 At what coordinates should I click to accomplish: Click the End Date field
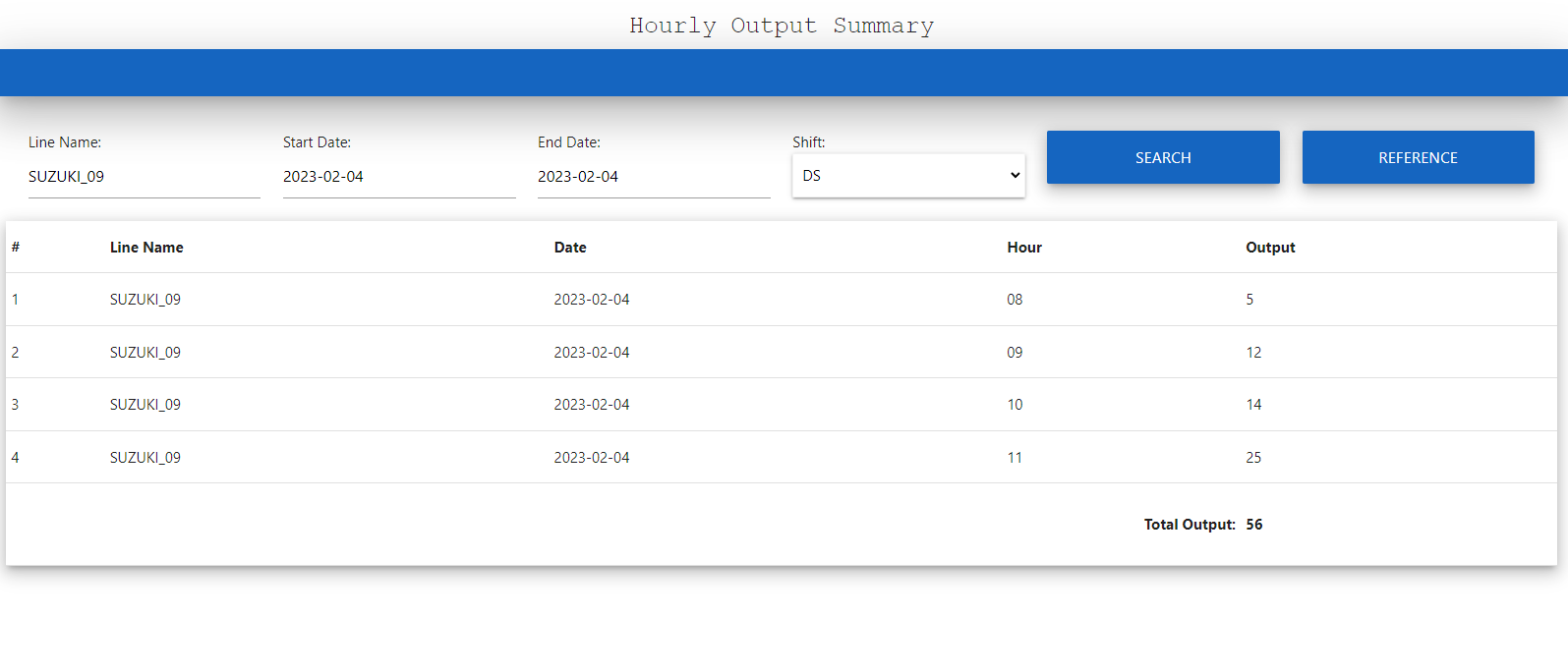point(653,177)
